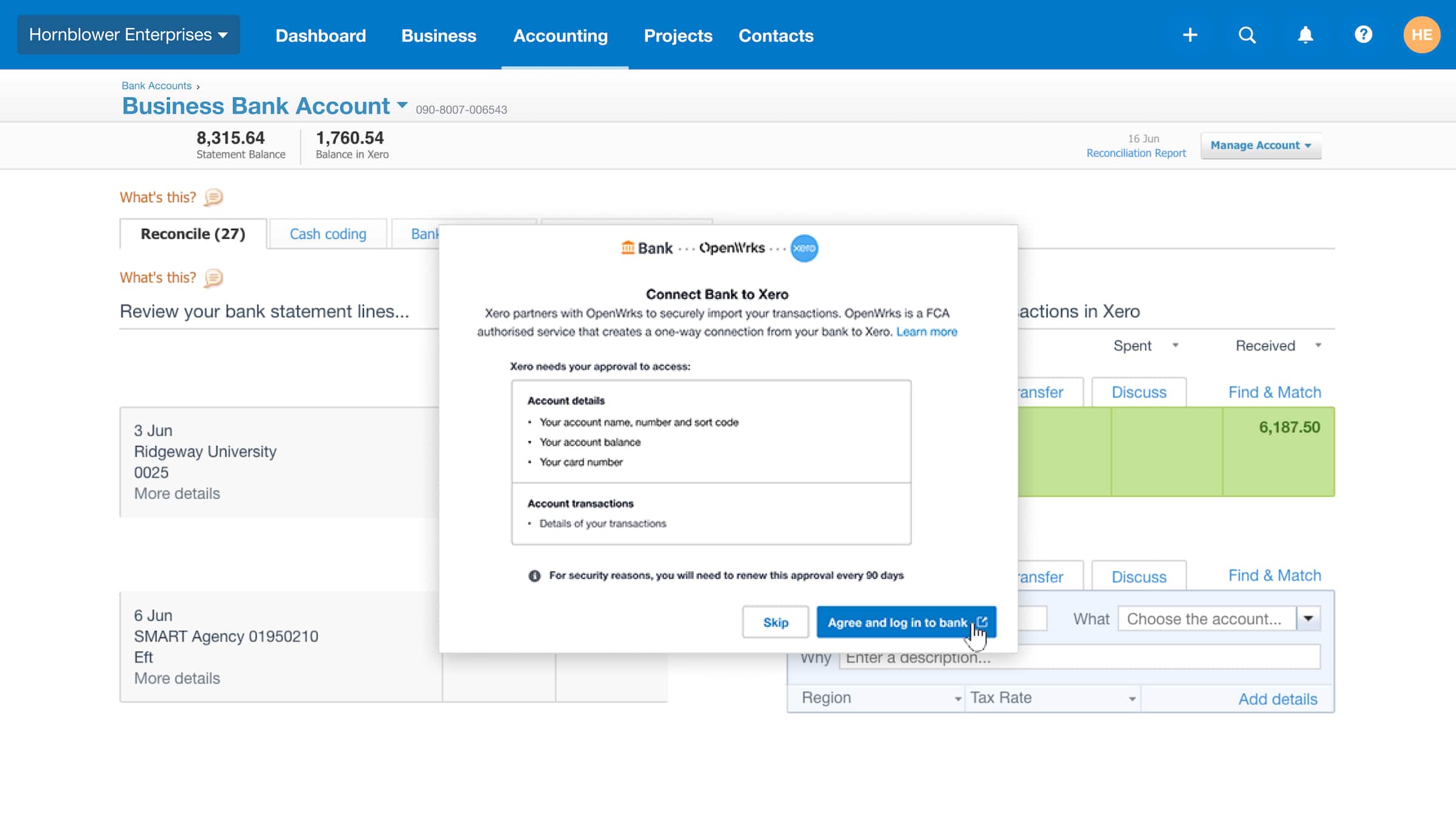Open the Spent sort dropdown
Viewport: 1456px width, 819px height.
(1176, 345)
